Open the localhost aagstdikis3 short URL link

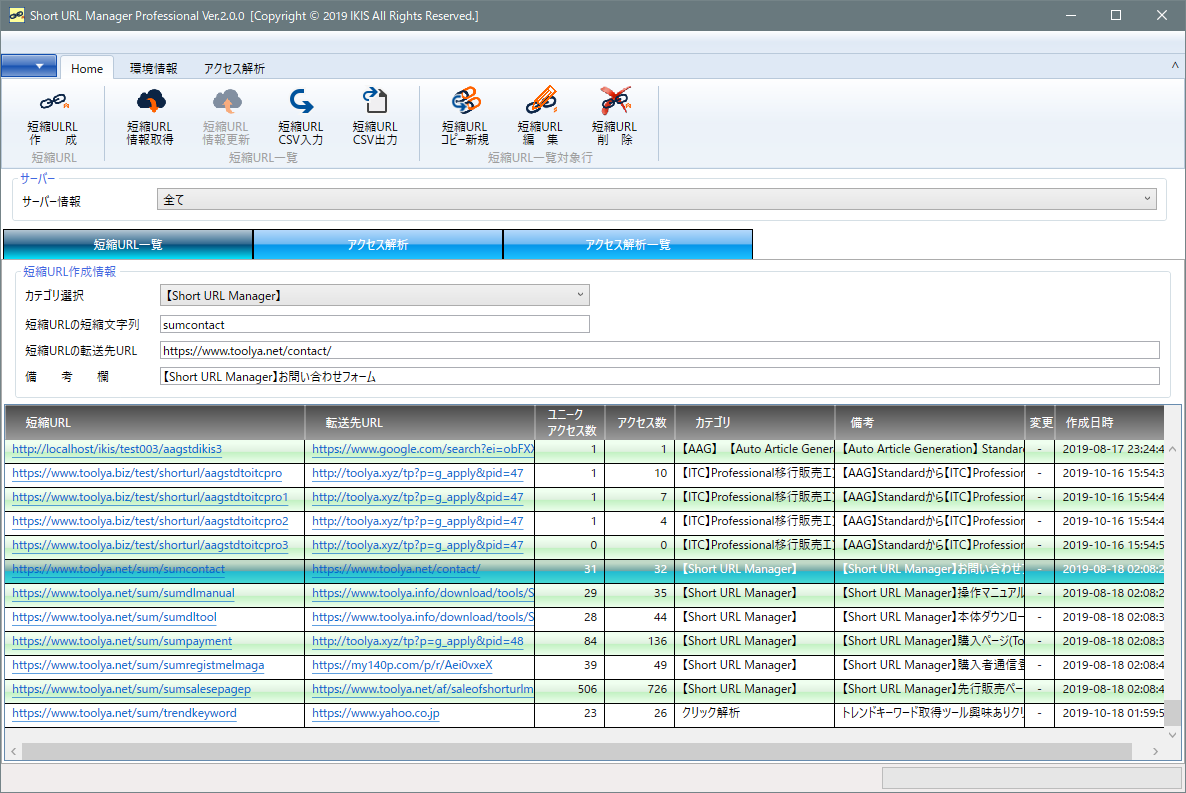tap(117, 449)
